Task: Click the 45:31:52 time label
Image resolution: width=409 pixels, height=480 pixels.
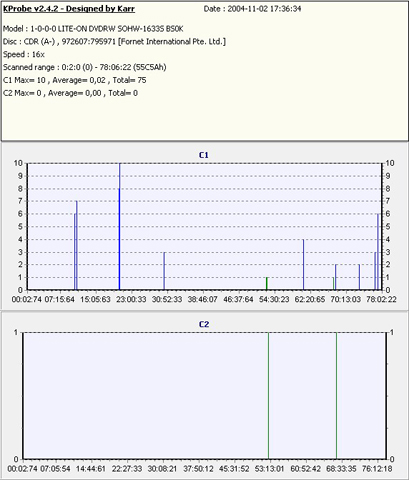Action: tap(234, 469)
